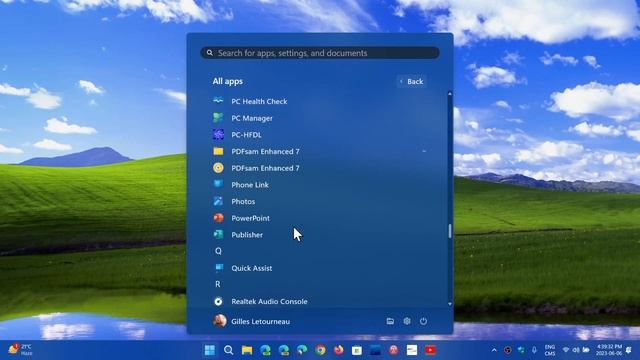The width and height of the screenshot is (640, 360).
Task: Click the R letter section header
Action: (218, 284)
